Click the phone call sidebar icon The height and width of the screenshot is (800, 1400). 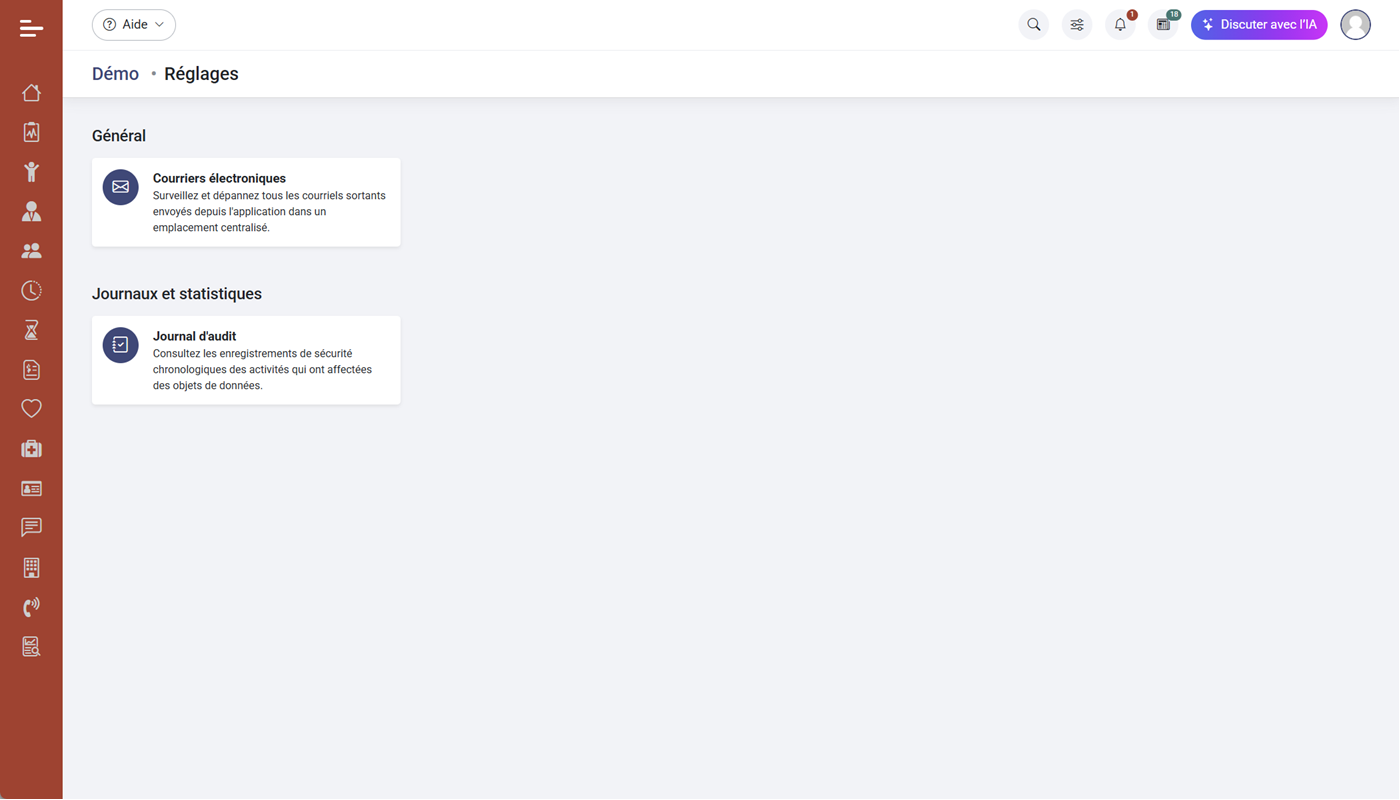[x=31, y=607]
